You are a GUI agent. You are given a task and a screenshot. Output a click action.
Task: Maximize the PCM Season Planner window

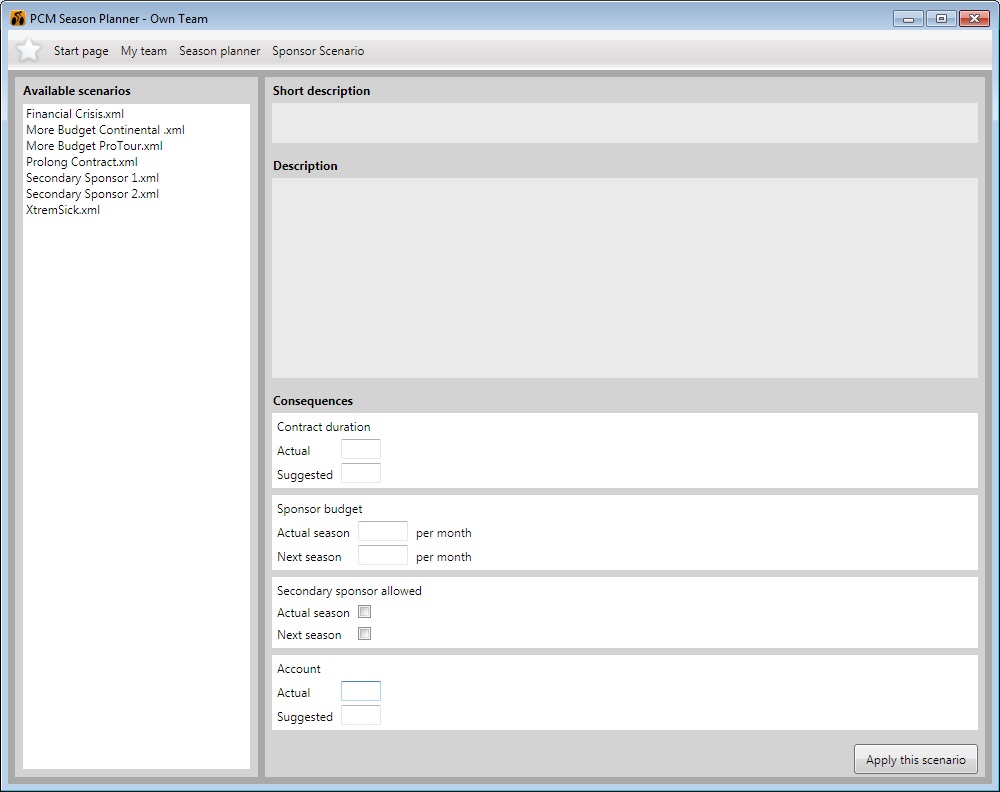coord(940,18)
